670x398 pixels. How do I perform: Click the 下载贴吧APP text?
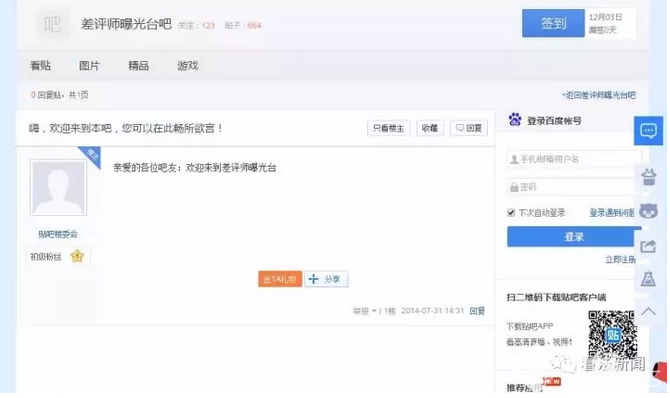coord(530,326)
